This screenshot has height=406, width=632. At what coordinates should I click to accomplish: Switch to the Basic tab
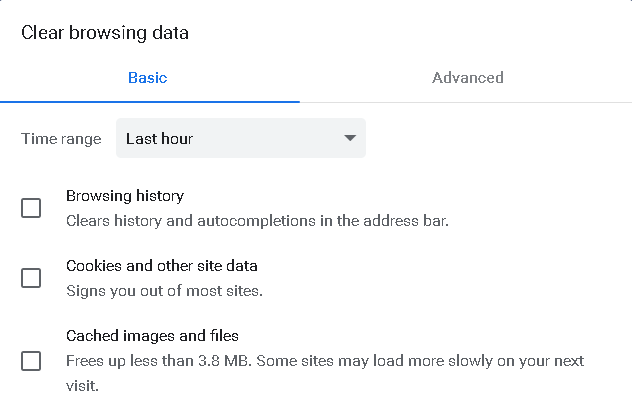(148, 77)
